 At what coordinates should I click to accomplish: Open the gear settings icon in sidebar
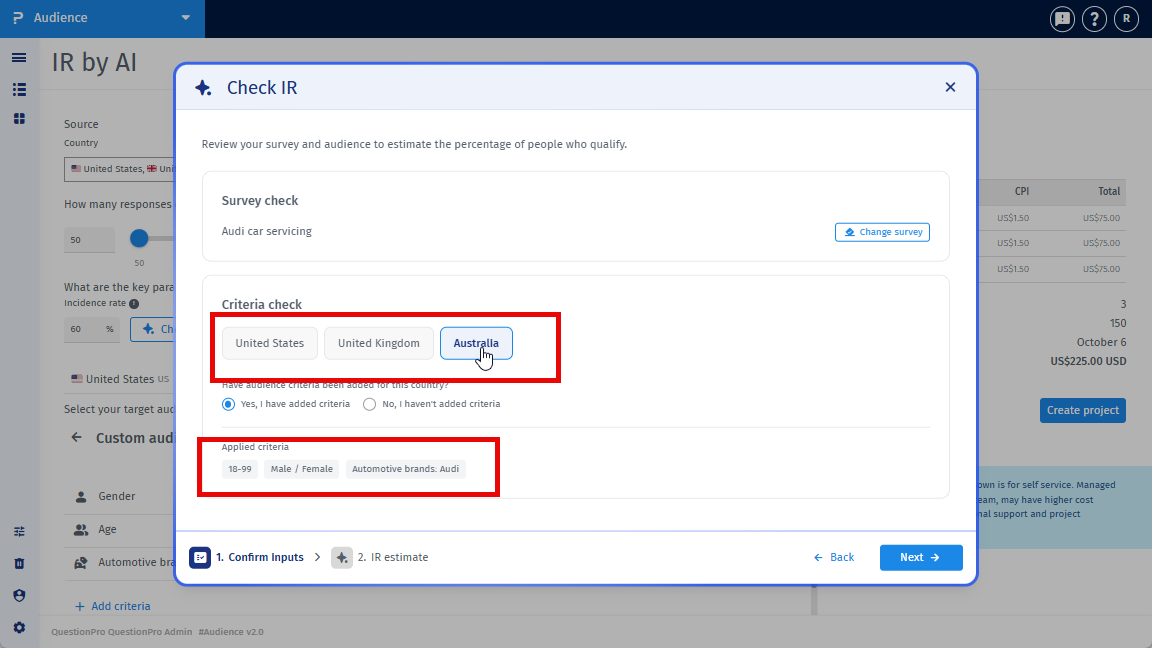click(19, 628)
